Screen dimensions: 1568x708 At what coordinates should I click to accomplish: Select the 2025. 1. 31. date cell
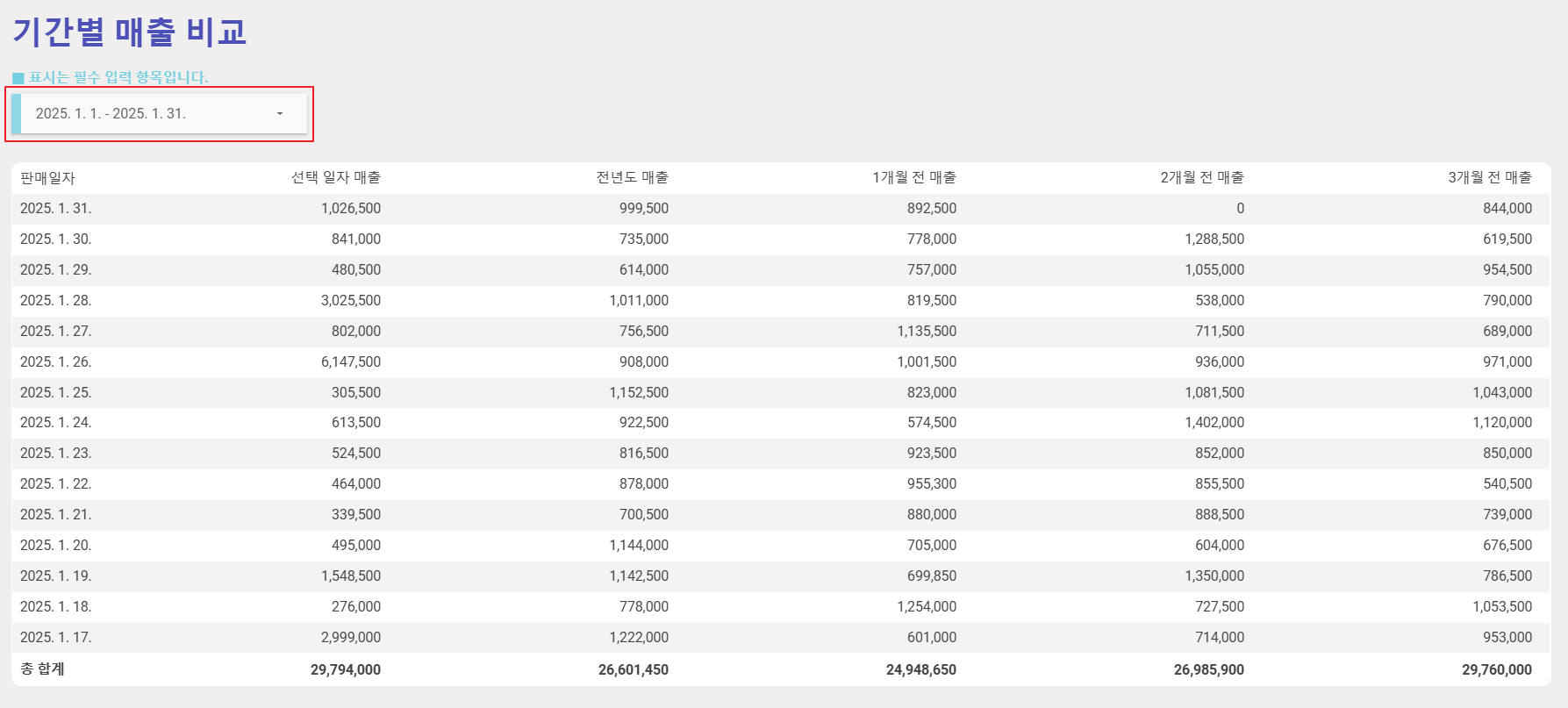tap(56, 209)
